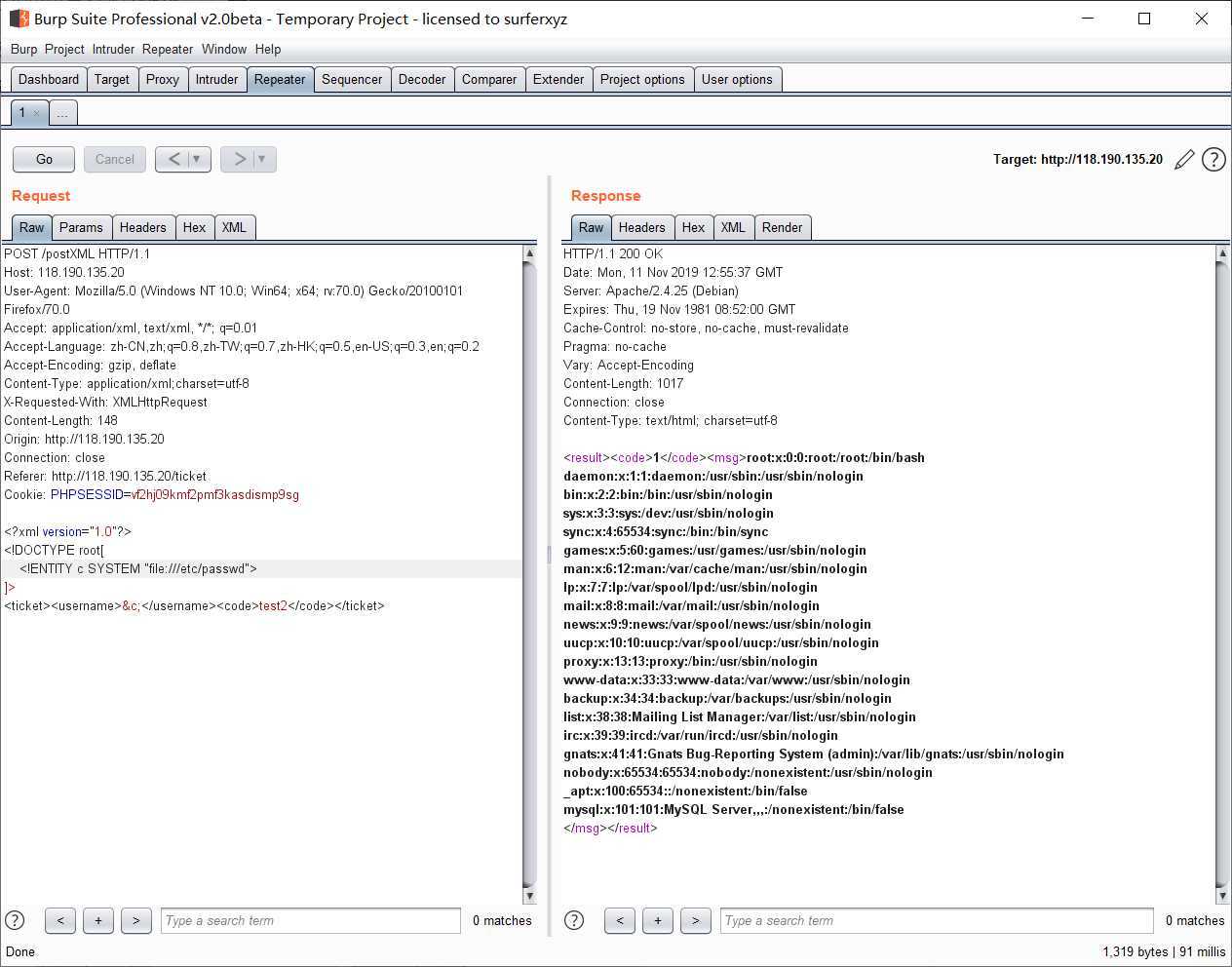Viewport: 1232px width, 967px height.
Task: Click response search plus options button
Action: 658,920
